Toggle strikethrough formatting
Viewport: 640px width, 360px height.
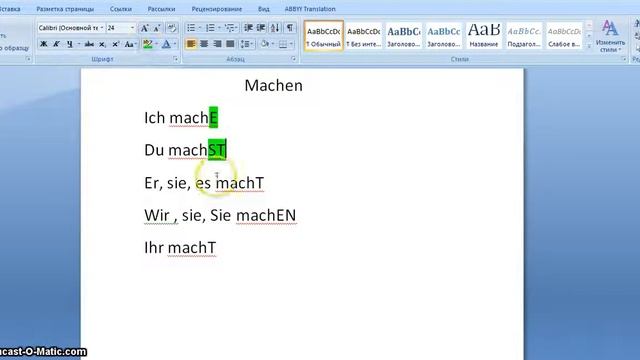89,44
